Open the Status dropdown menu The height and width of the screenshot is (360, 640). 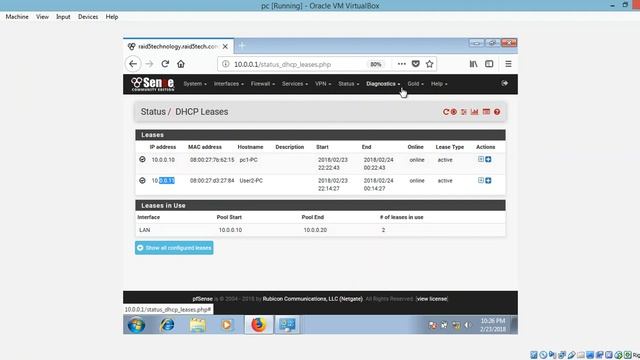348,84
